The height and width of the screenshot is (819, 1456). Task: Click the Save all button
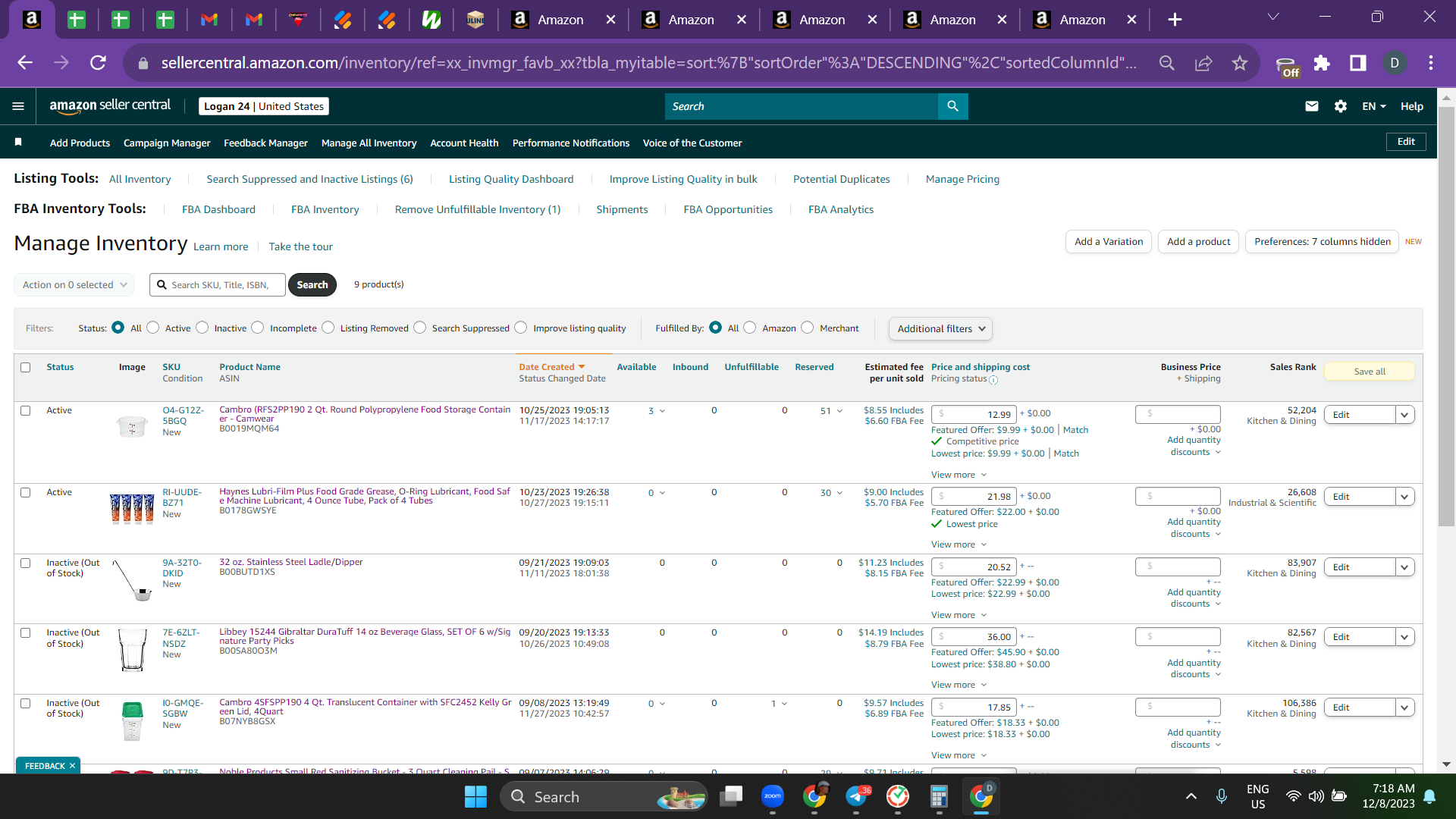tap(1370, 372)
